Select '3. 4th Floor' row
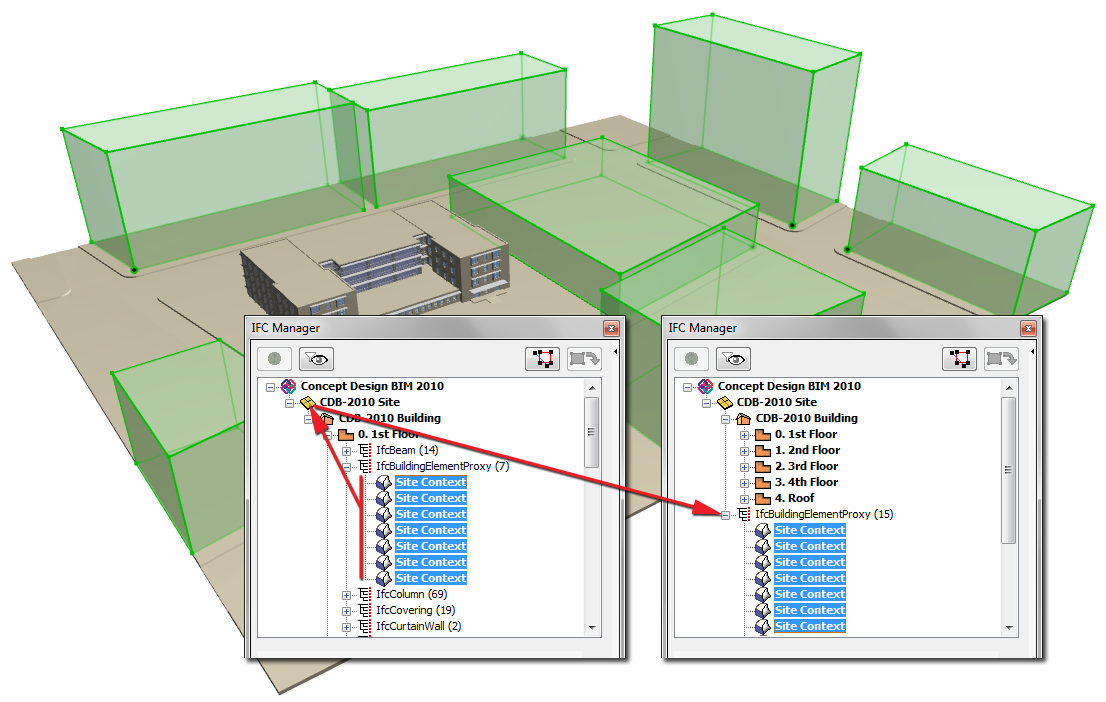1106x702 pixels. click(x=807, y=483)
